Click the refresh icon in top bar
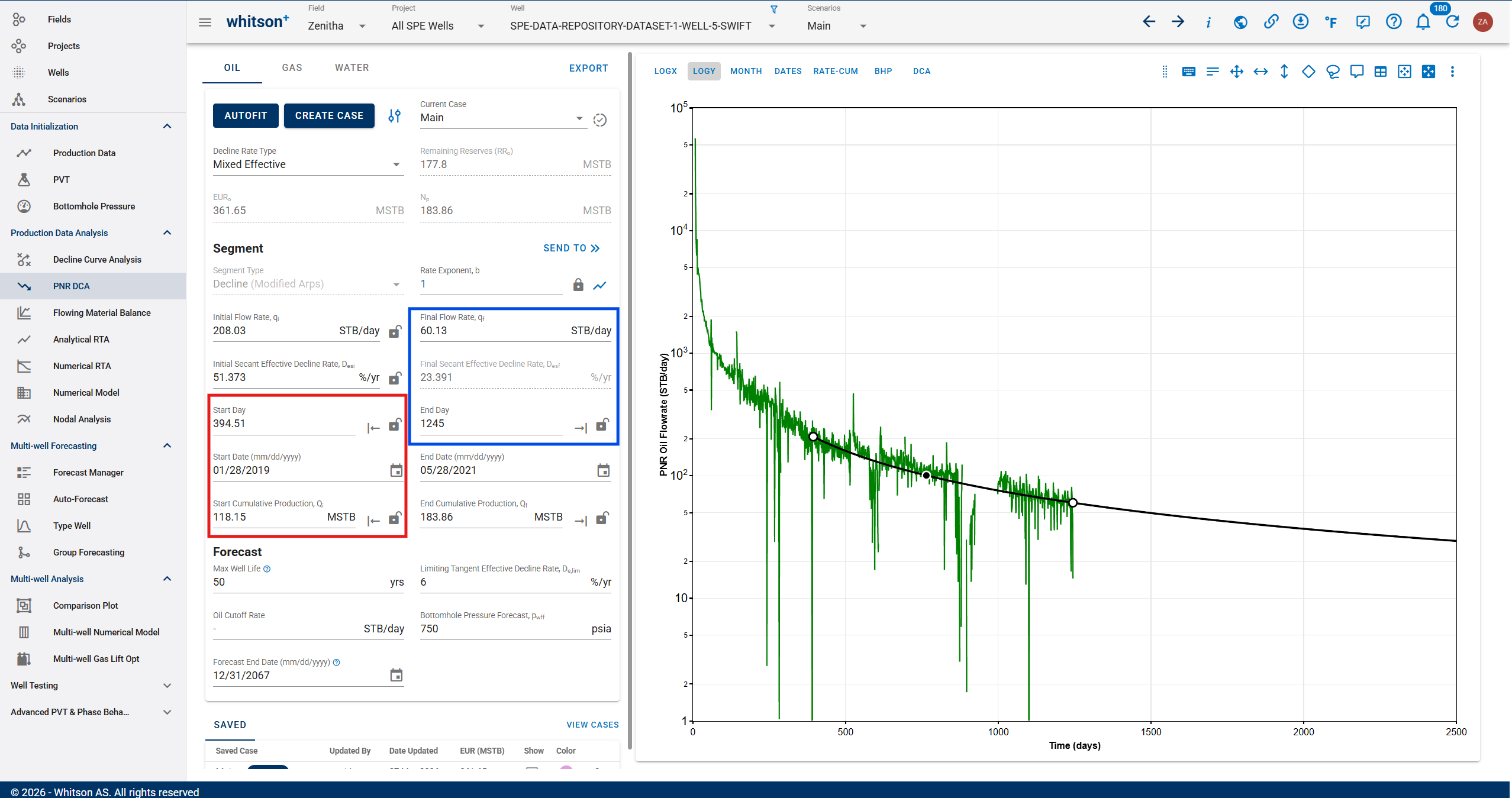This screenshot has height=798, width=1512. point(1452,22)
